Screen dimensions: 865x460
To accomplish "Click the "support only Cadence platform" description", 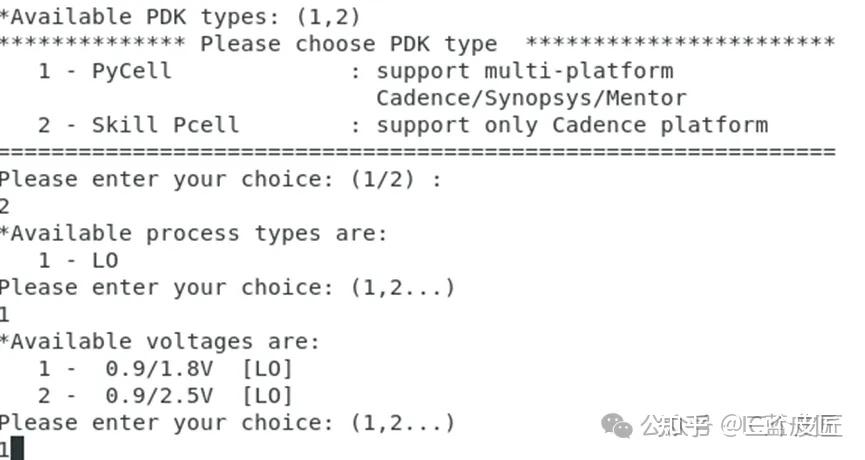I will pyautogui.click(x=571, y=125).
